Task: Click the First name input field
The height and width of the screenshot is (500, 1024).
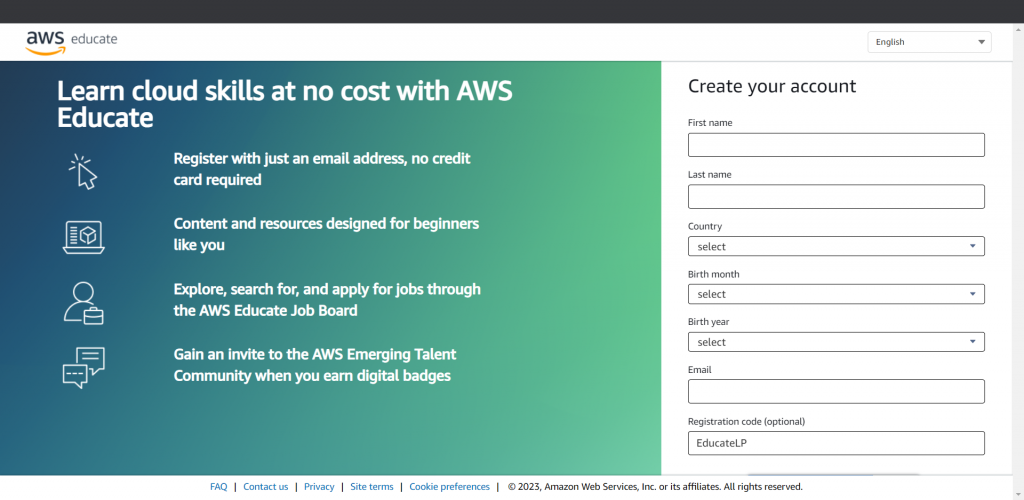Action: (836, 145)
